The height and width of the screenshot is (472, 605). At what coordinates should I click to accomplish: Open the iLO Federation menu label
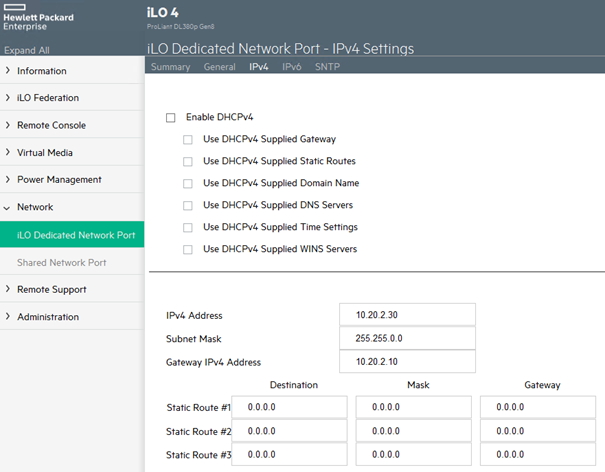tap(48, 98)
